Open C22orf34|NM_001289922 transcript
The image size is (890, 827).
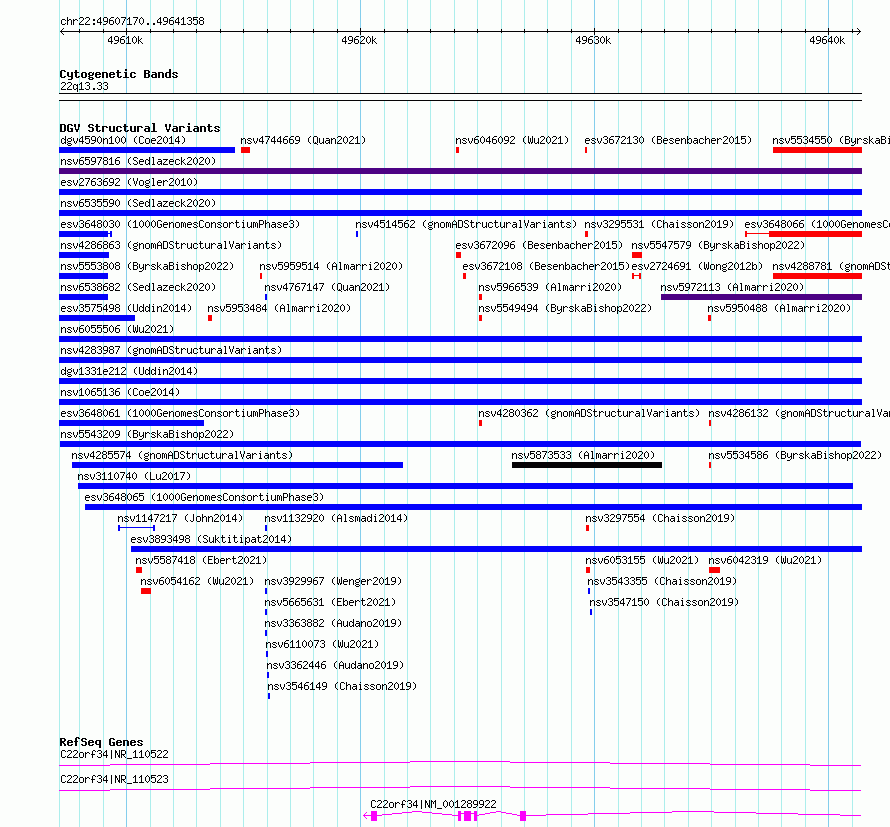tap(433, 804)
